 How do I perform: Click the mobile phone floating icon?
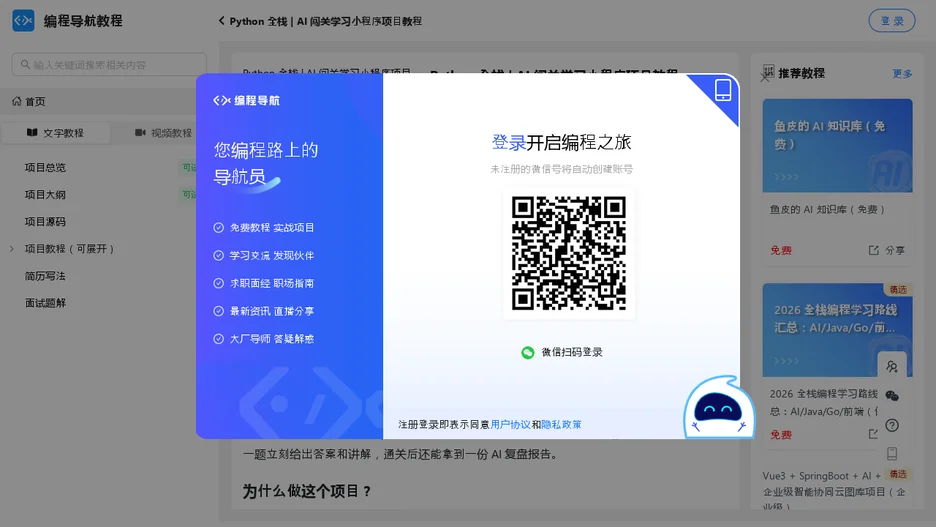(x=892, y=454)
